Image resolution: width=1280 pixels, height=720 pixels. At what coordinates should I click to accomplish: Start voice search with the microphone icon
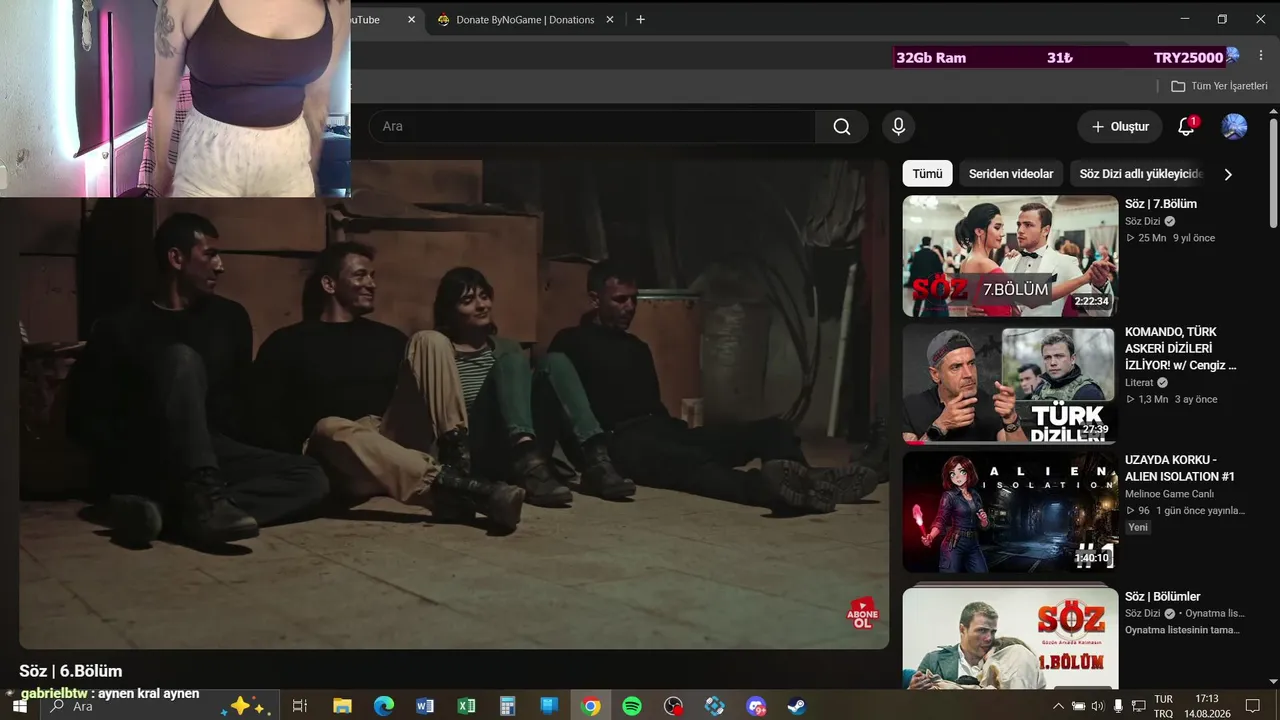click(x=898, y=127)
